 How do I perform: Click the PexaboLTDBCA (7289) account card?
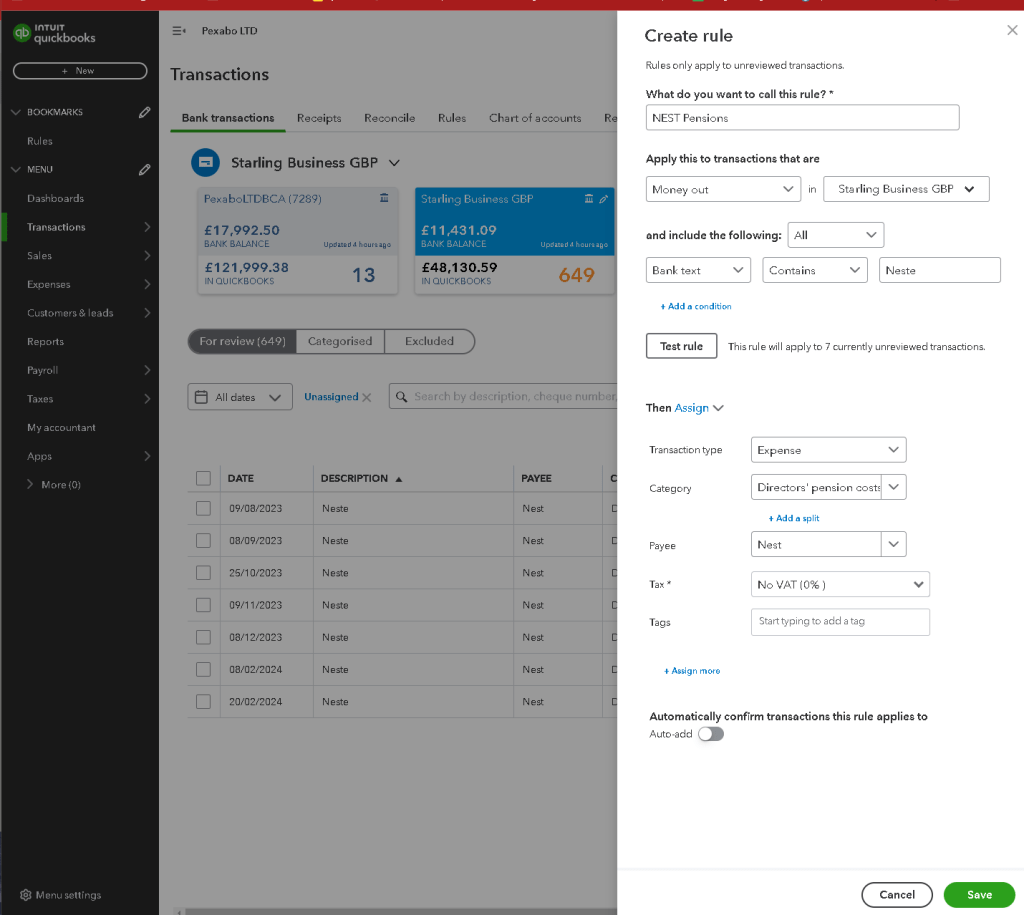tap(297, 241)
